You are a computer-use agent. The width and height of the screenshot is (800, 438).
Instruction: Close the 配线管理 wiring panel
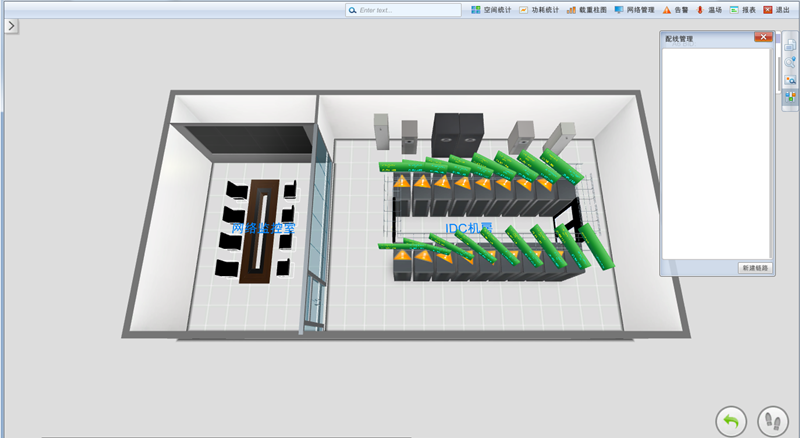click(x=764, y=38)
